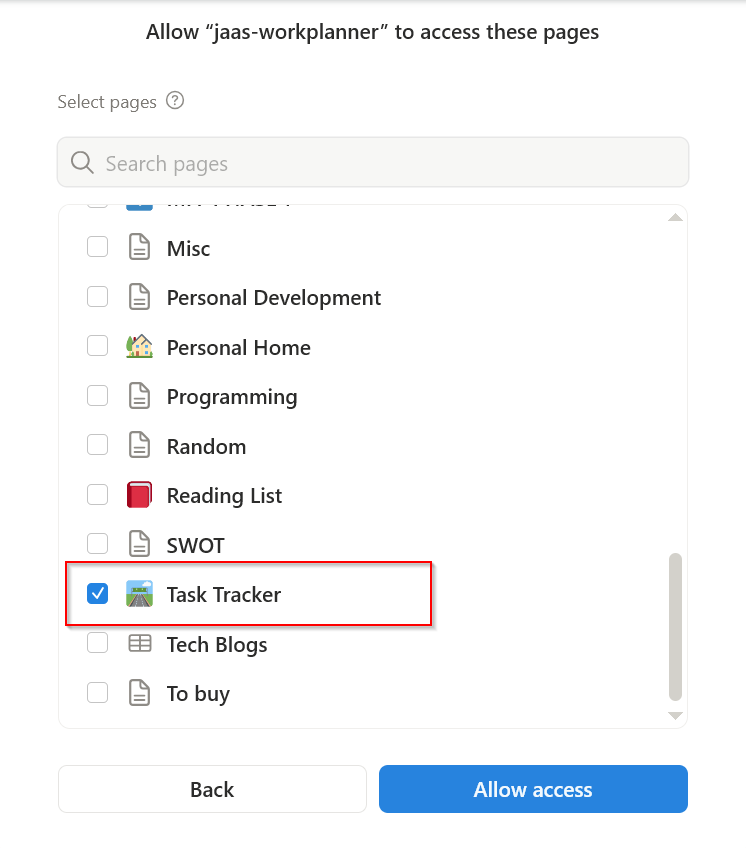Image resolution: width=746 pixels, height=848 pixels.
Task: Click inside the Search pages field
Action: click(300, 162)
